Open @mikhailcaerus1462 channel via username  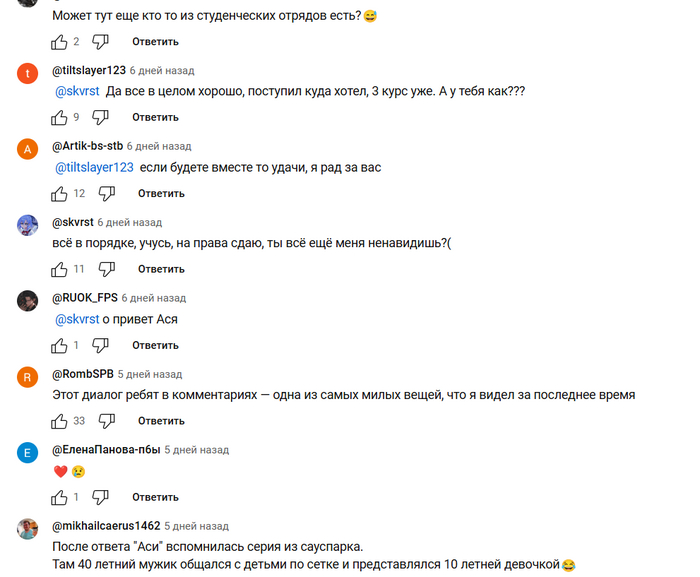[x=106, y=526]
